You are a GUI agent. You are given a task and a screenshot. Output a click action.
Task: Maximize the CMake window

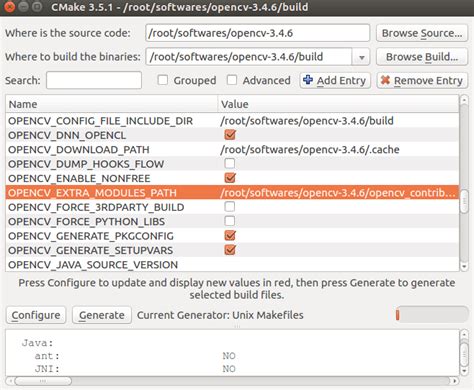[x=37, y=7]
